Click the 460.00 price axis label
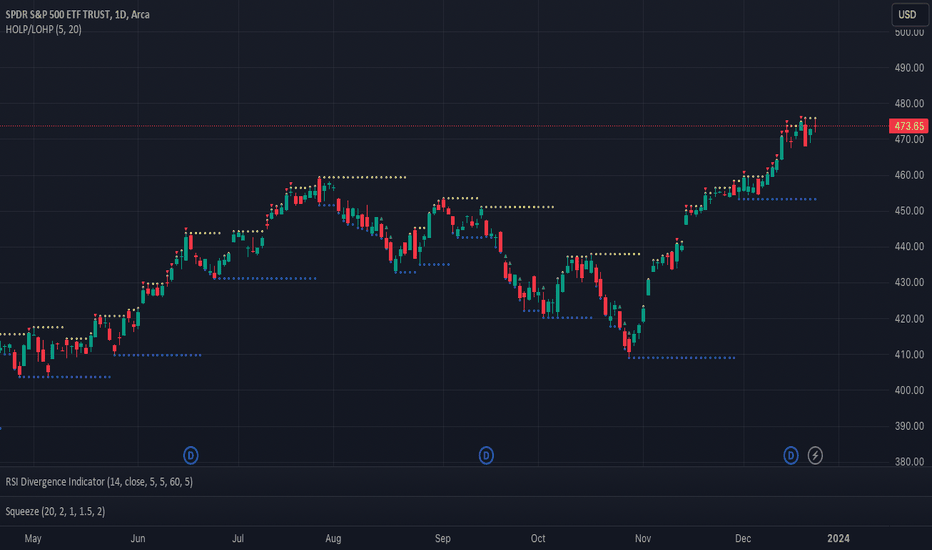Screen dimensions: 932x550 pos(909,175)
